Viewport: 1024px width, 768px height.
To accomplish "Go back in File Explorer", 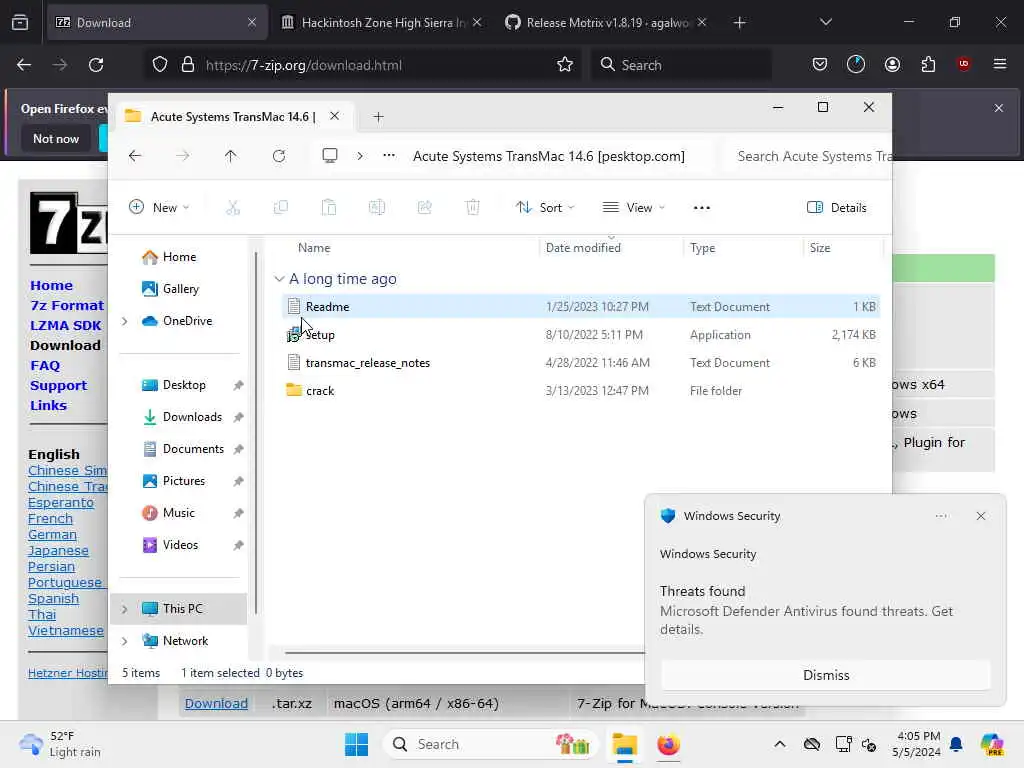I will click(135, 156).
